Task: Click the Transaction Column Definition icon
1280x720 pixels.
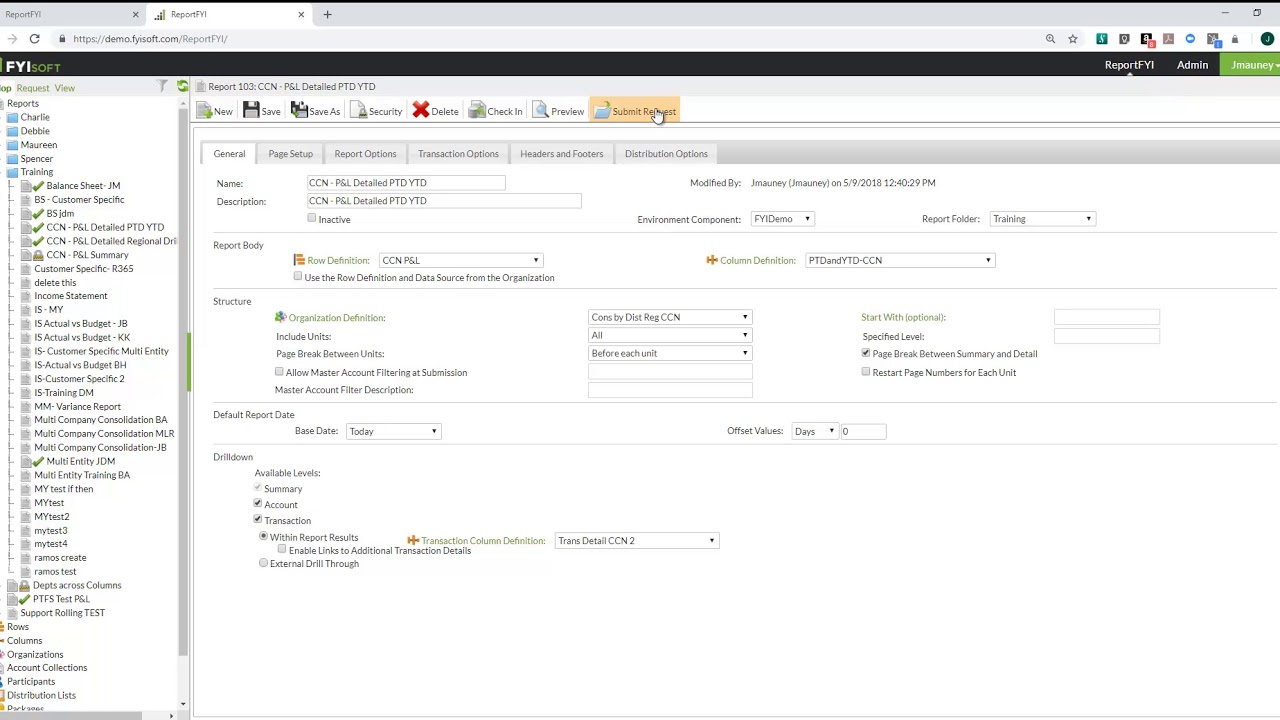Action: (x=413, y=540)
